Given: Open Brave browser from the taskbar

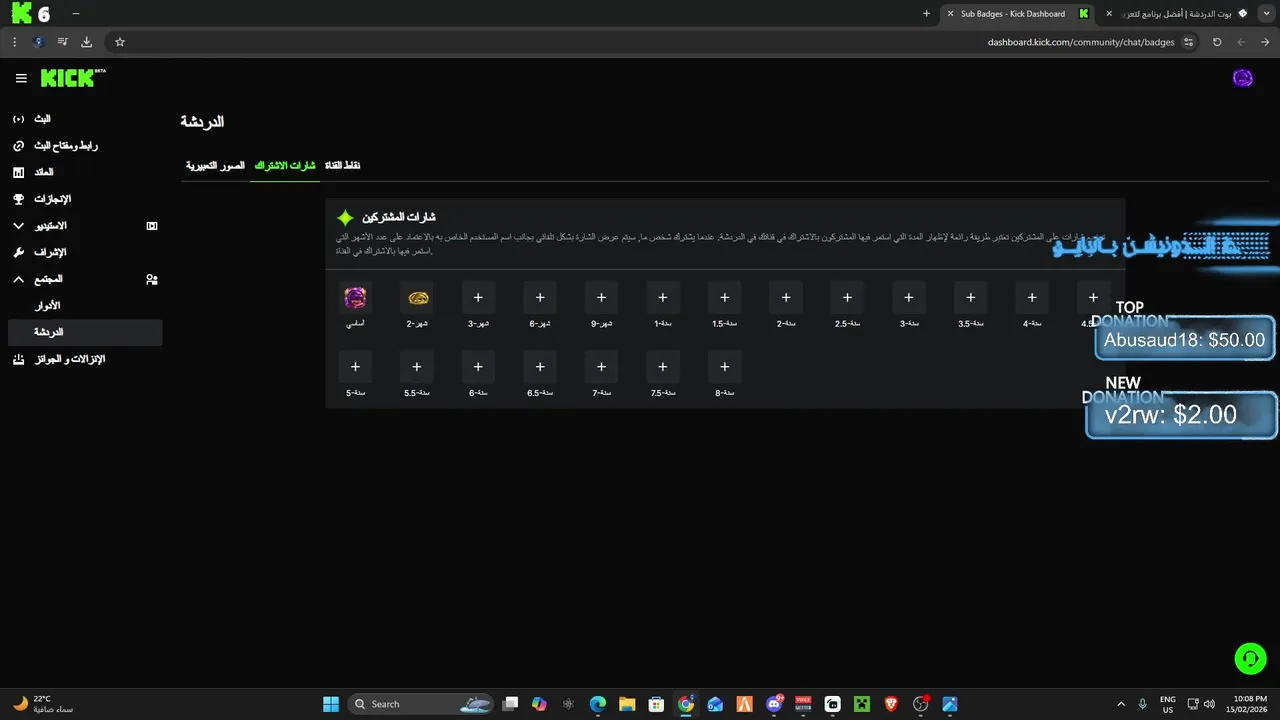Looking at the screenshot, I should tap(891, 704).
